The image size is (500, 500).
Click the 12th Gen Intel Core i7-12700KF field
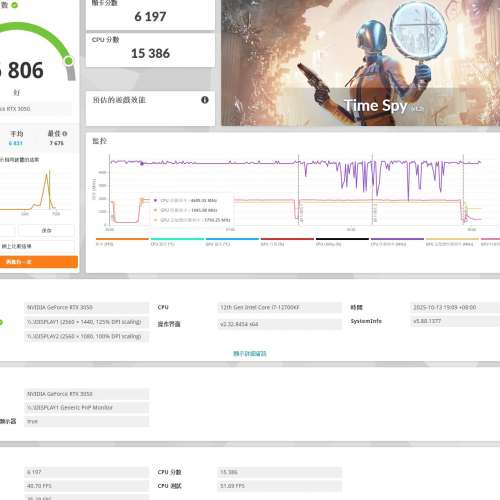(279, 307)
